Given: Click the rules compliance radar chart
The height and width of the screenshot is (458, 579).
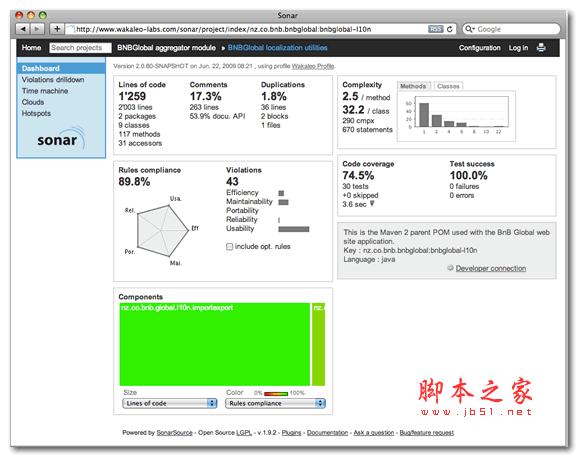Looking at the screenshot, I should pyautogui.click(x=162, y=230).
